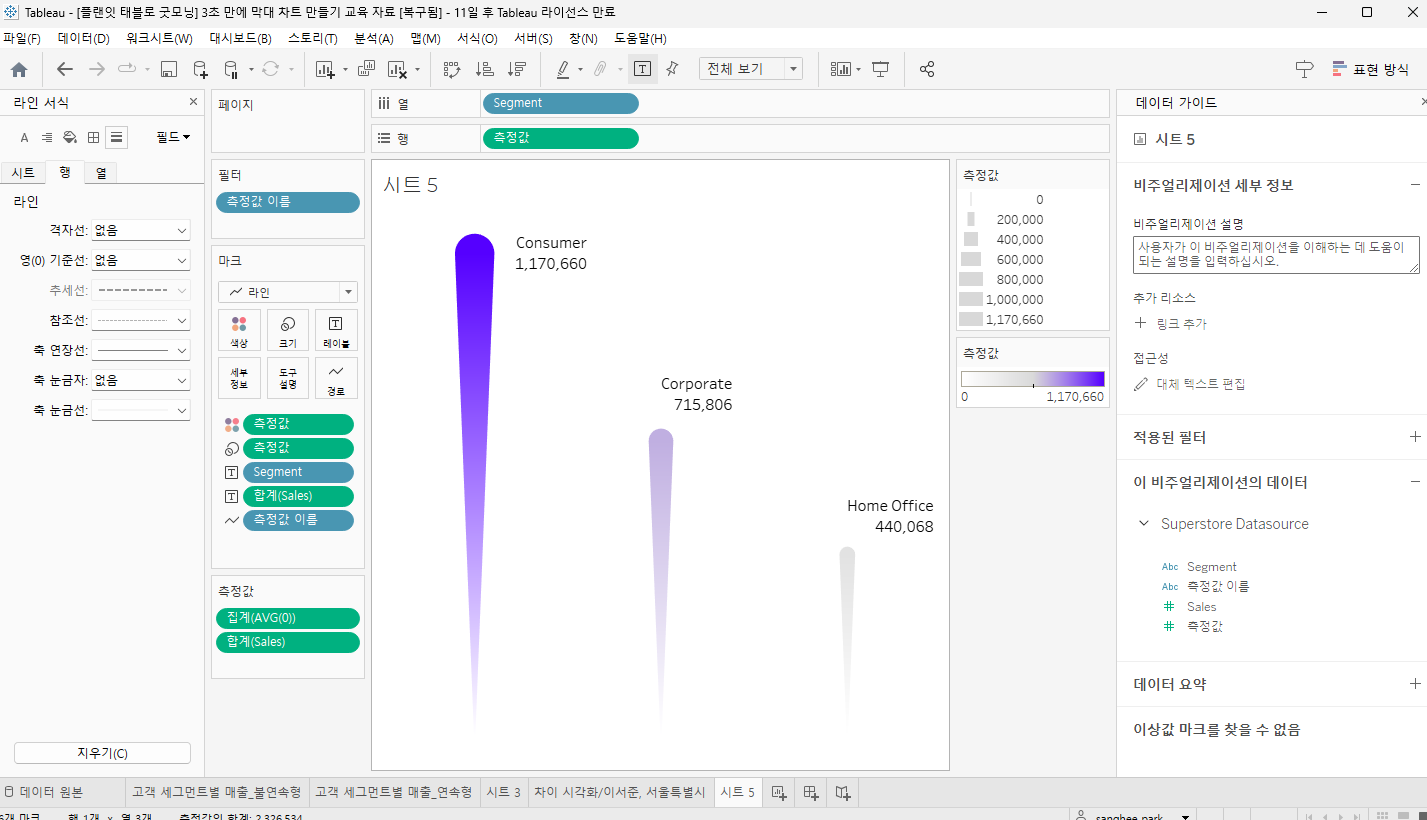The width and height of the screenshot is (1427, 820).
Task: Switch to the 열 format tab
Action: [101, 173]
